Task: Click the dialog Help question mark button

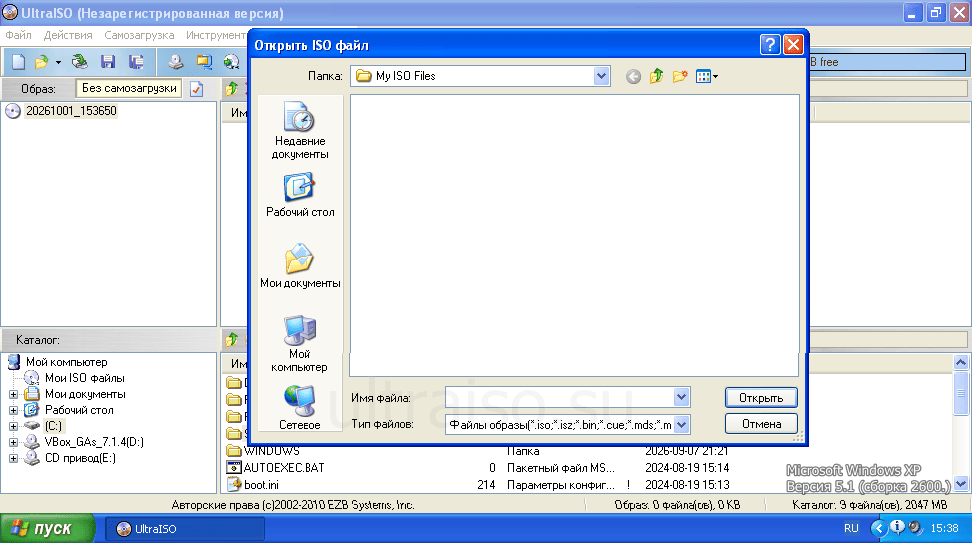Action: [x=769, y=45]
